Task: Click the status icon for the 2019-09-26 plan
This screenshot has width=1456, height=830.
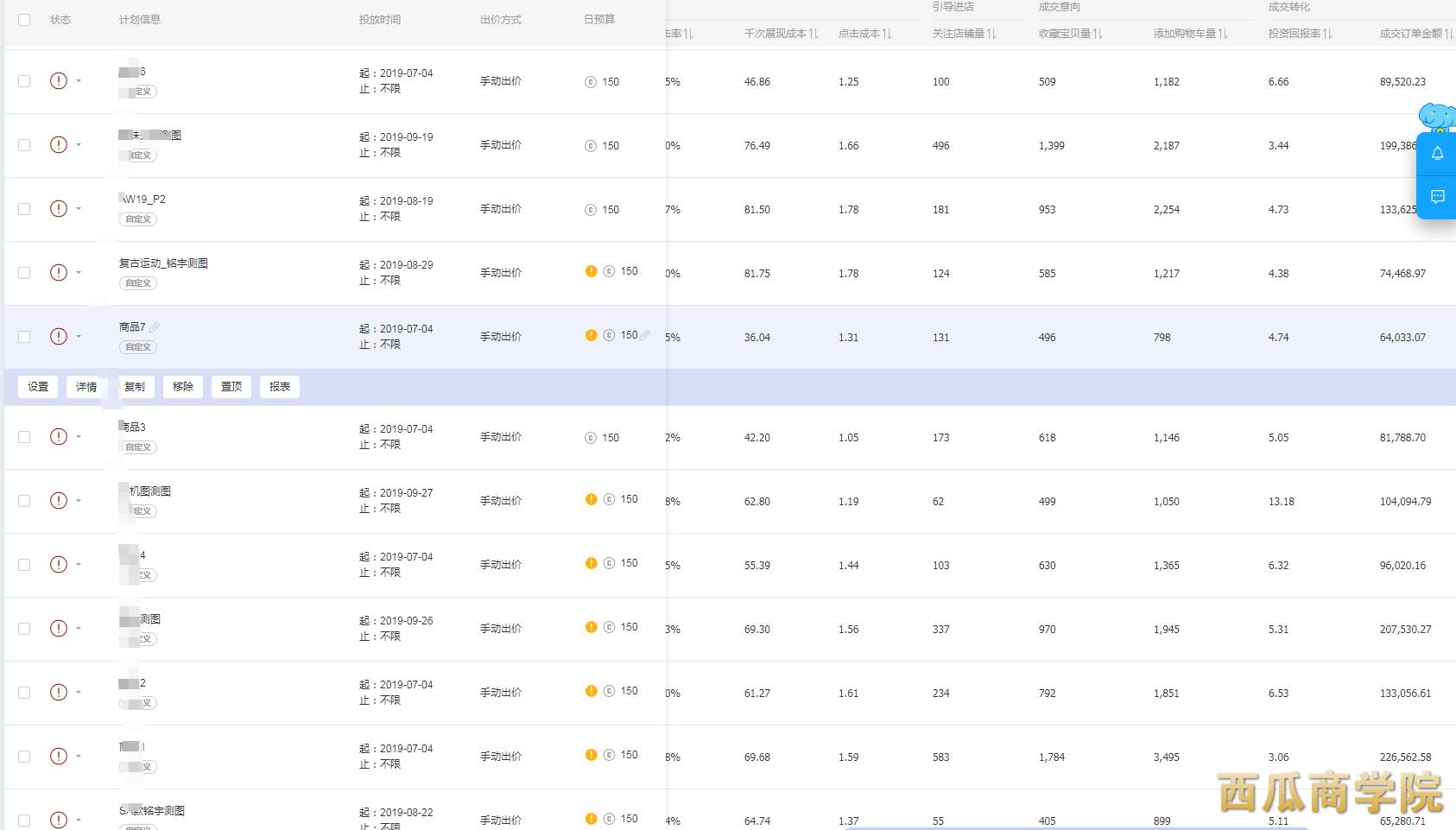Action: (59, 629)
